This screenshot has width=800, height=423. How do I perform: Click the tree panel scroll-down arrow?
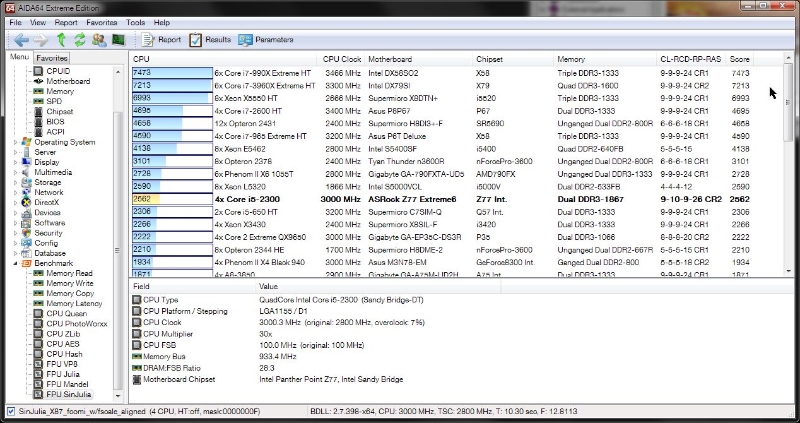coord(118,395)
